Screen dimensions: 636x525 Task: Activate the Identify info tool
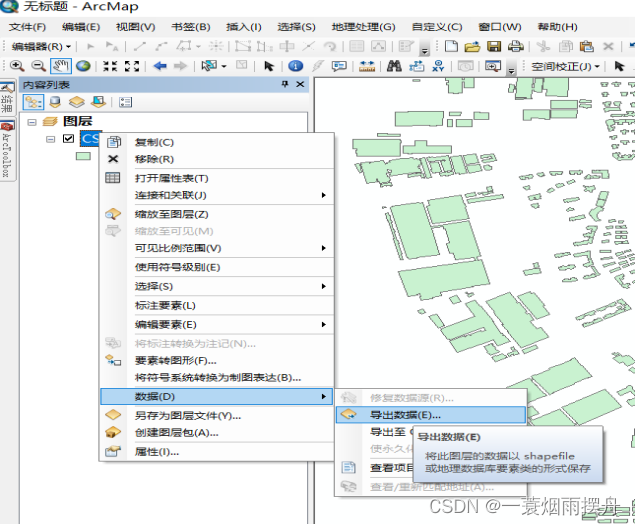tap(296, 66)
